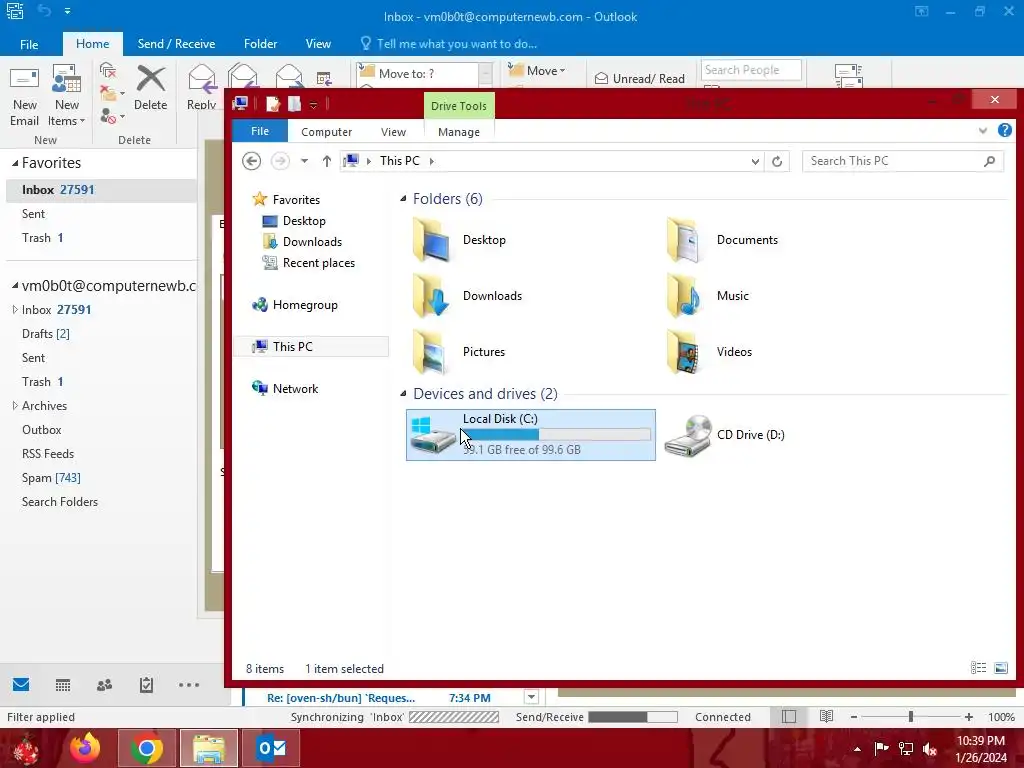
Task: Open Outlook File tab
Action: pyautogui.click(x=29, y=44)
